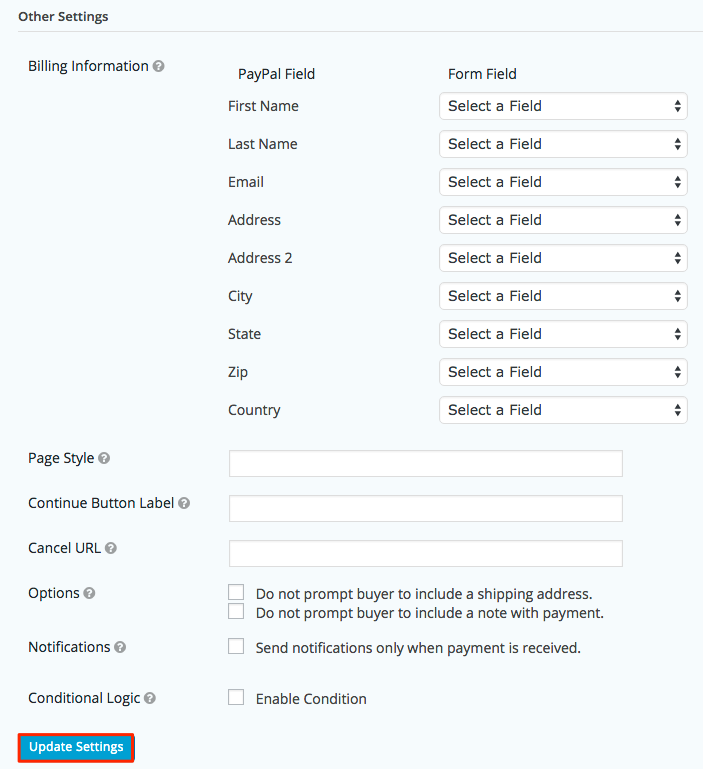
Task: Open the City form field dropdown
Action: coord(563,296)
